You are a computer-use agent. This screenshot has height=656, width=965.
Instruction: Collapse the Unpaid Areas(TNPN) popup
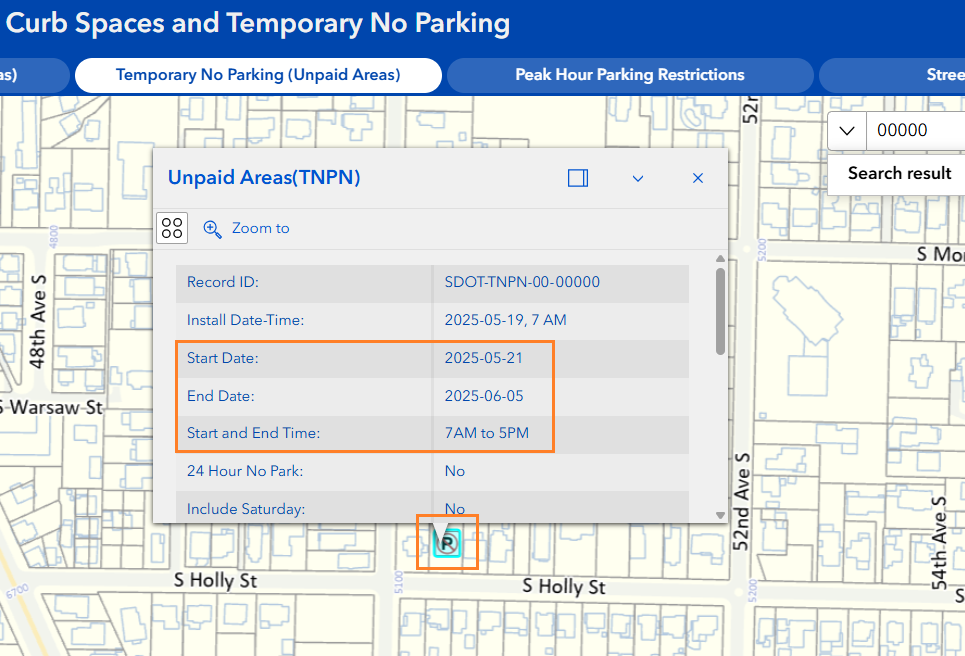638,178
